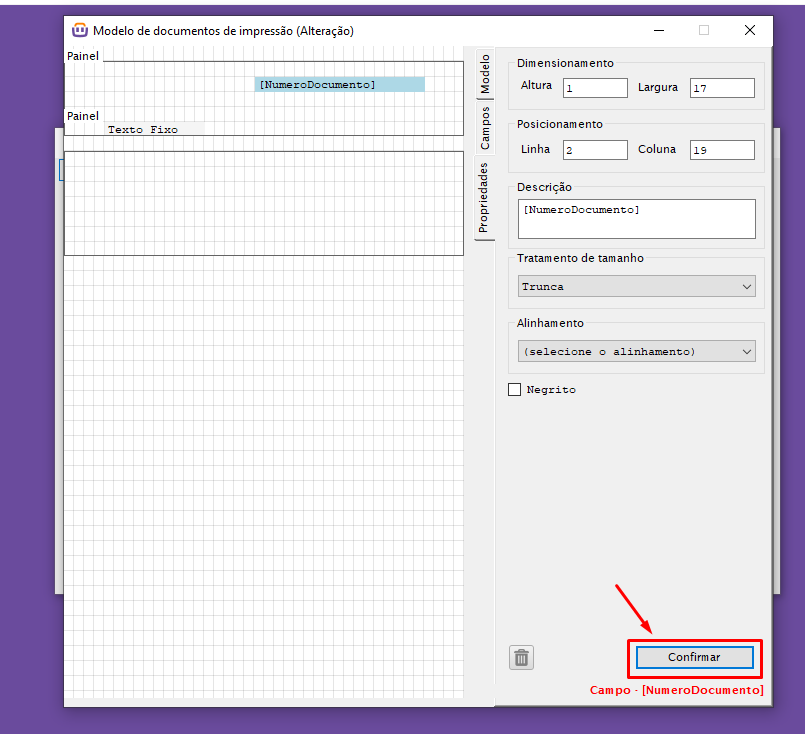Close the Modelo de documentos dialog
This screenshot has height=734, width=805.
click(749, 30)
